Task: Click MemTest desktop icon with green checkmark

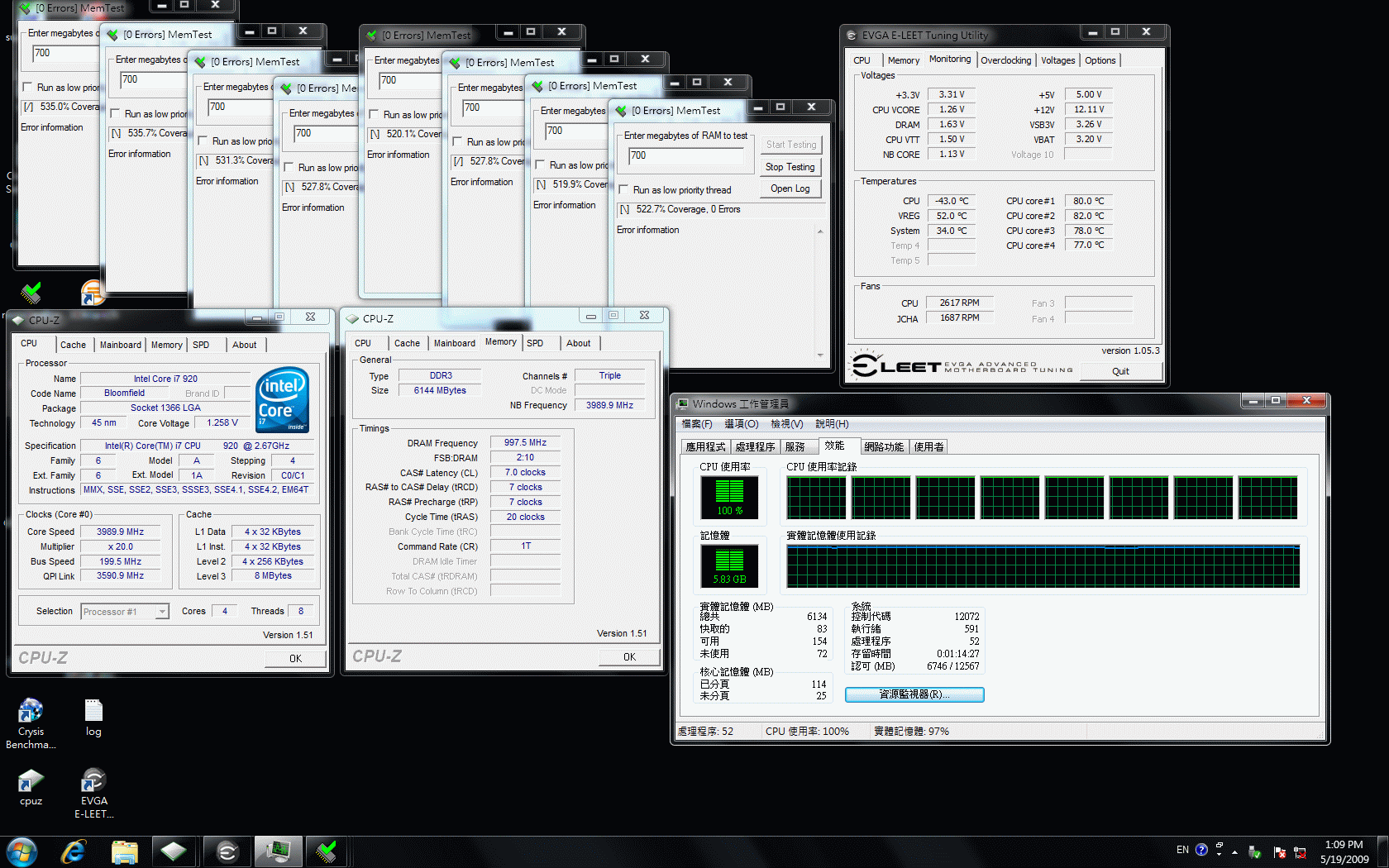Action: 31,292
